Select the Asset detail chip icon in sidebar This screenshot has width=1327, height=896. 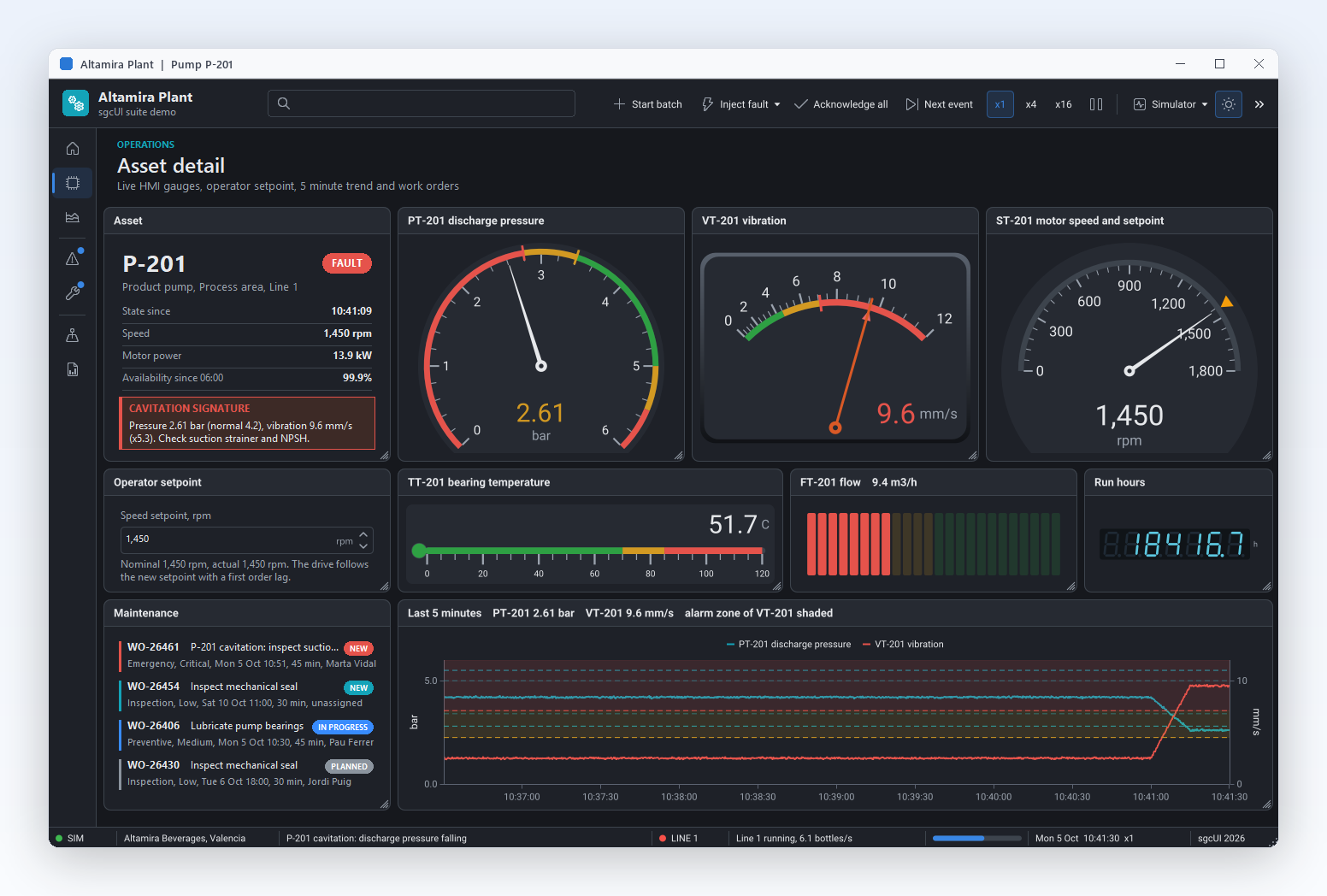click(x=73, y=183)
